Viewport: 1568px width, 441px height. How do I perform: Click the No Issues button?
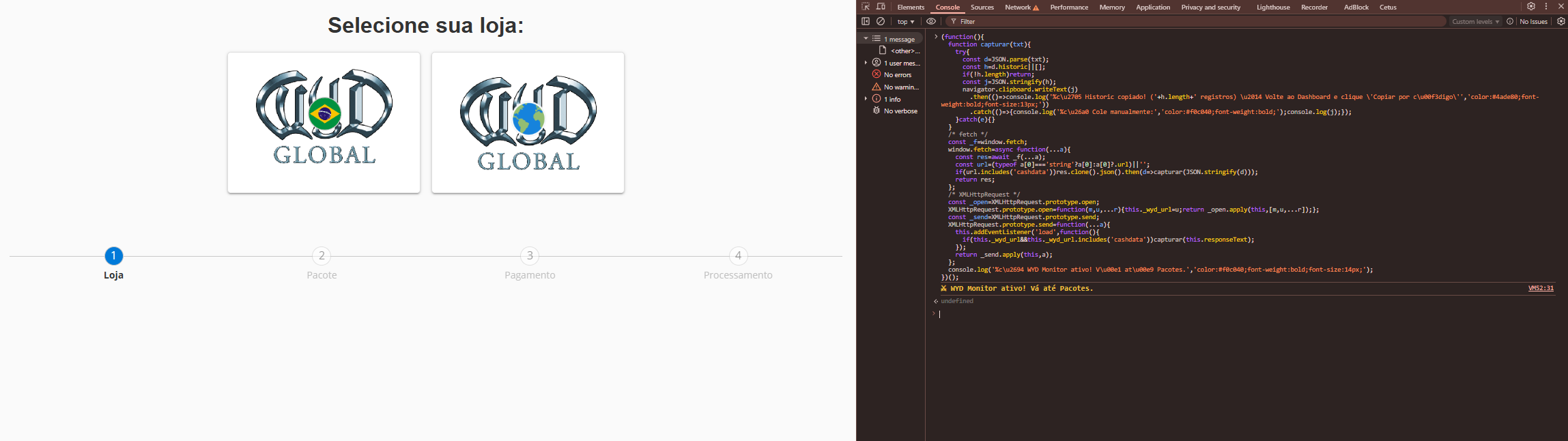[x=1528, y=22]
